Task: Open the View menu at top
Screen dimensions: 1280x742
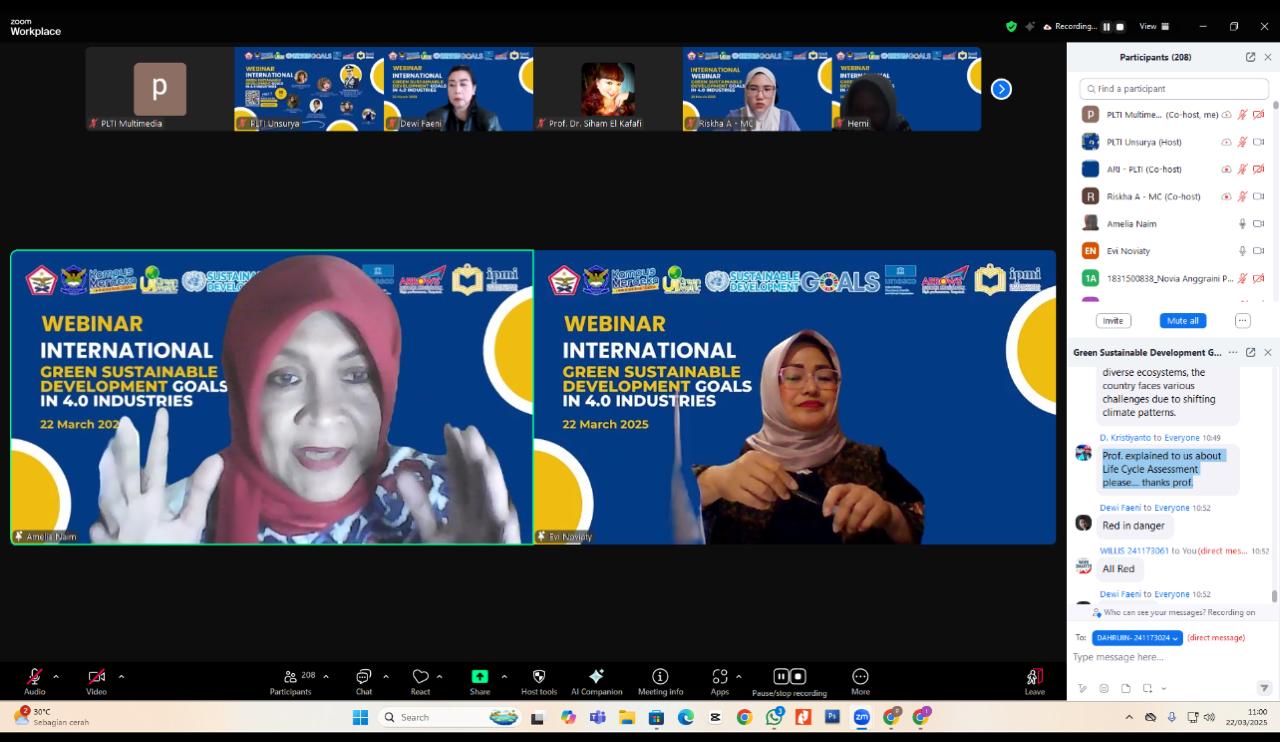Action: click(1153, 26)
